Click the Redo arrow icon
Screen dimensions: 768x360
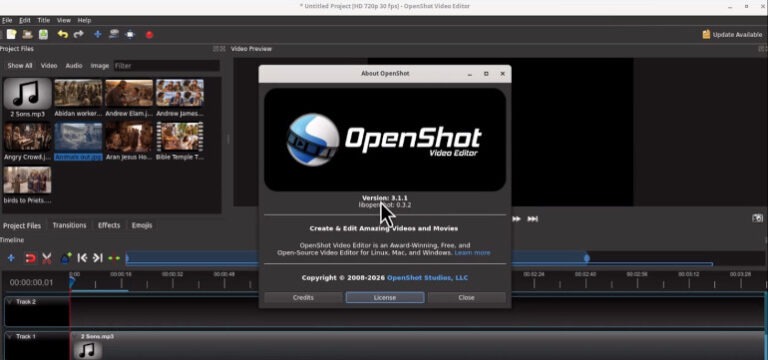click(78, 34)
